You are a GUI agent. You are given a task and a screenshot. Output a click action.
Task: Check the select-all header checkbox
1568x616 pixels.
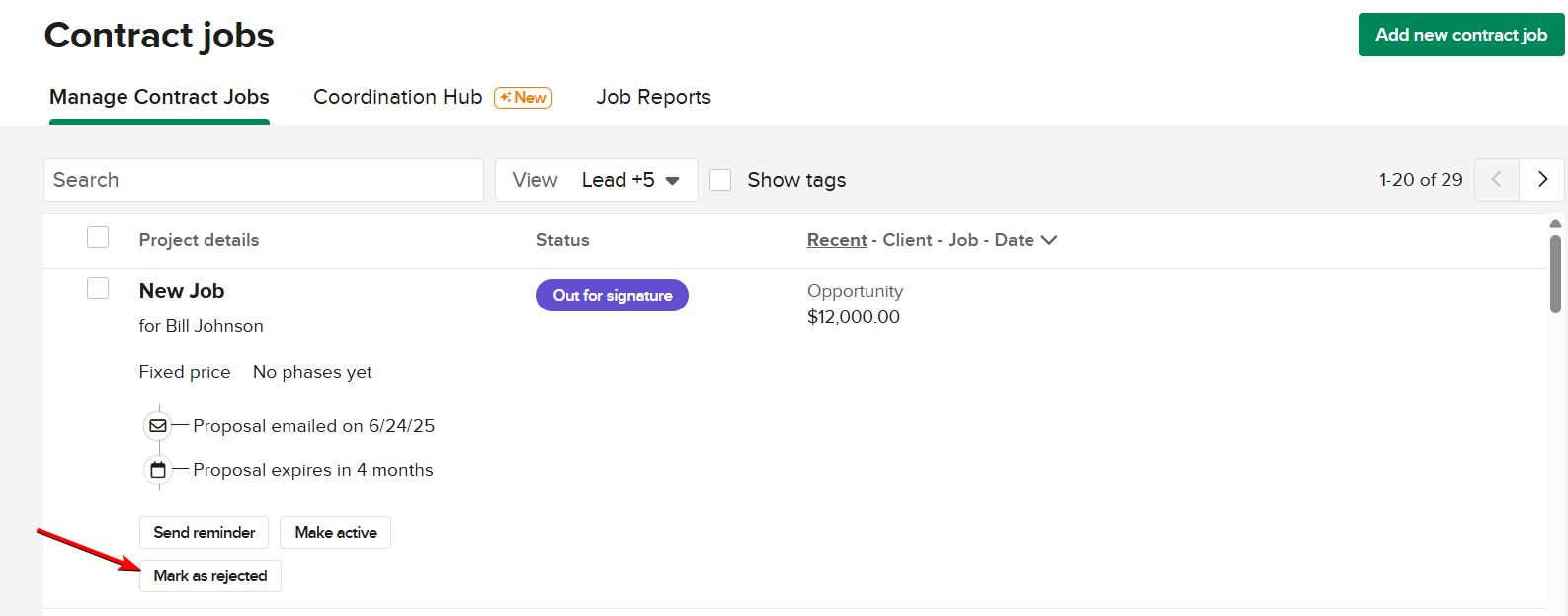(98, 238)
